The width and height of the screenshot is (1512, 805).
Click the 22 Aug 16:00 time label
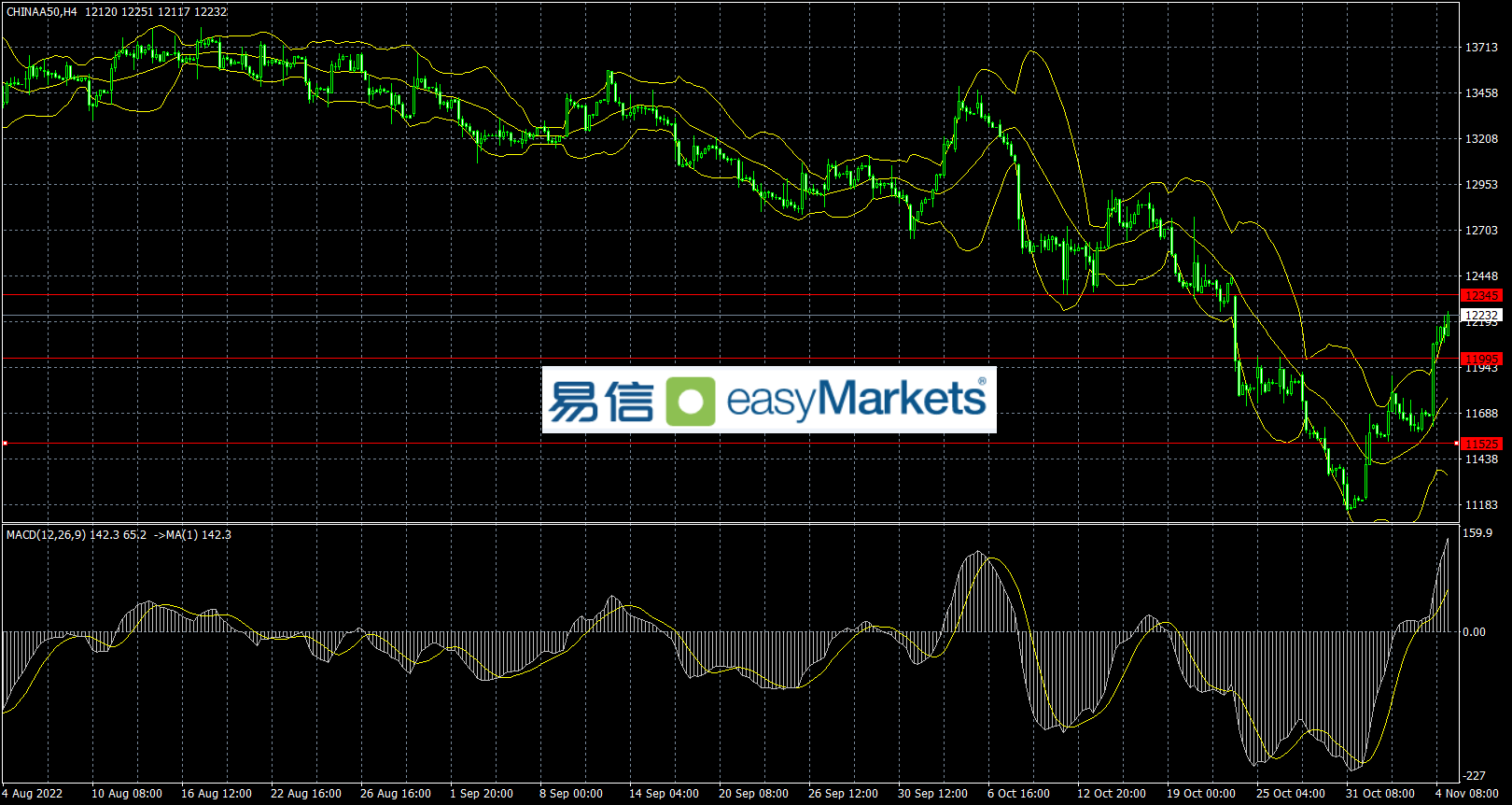[306, 794]
